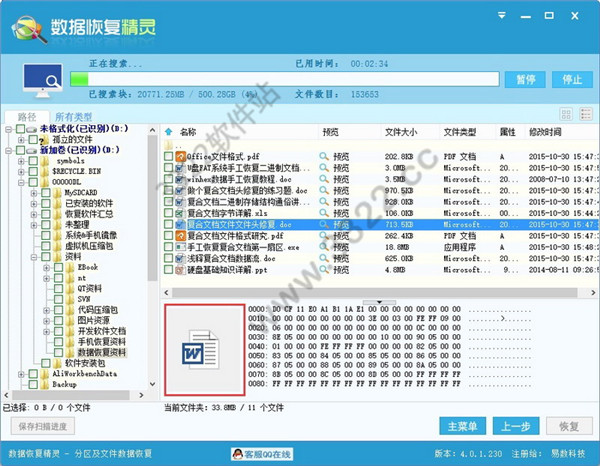Open the title bar dropdown menu icon
Screen dimensions: 600x466
pyautogui.click(x=502, y=15)
